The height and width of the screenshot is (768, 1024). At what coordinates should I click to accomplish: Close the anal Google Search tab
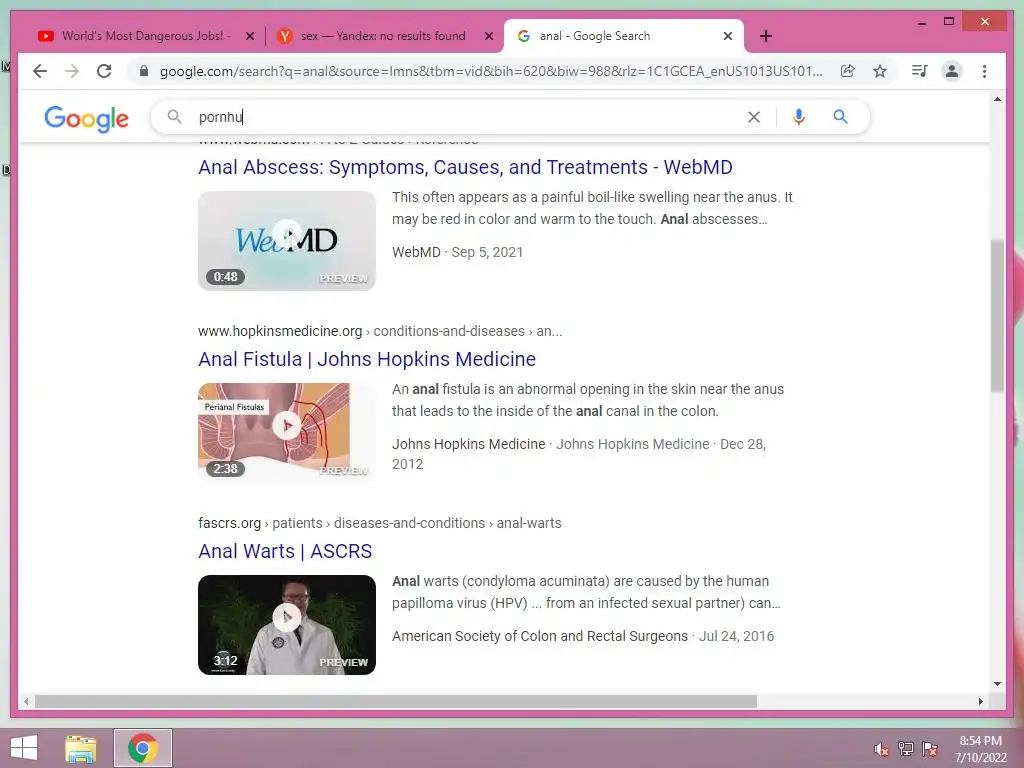tap(728, 36)
